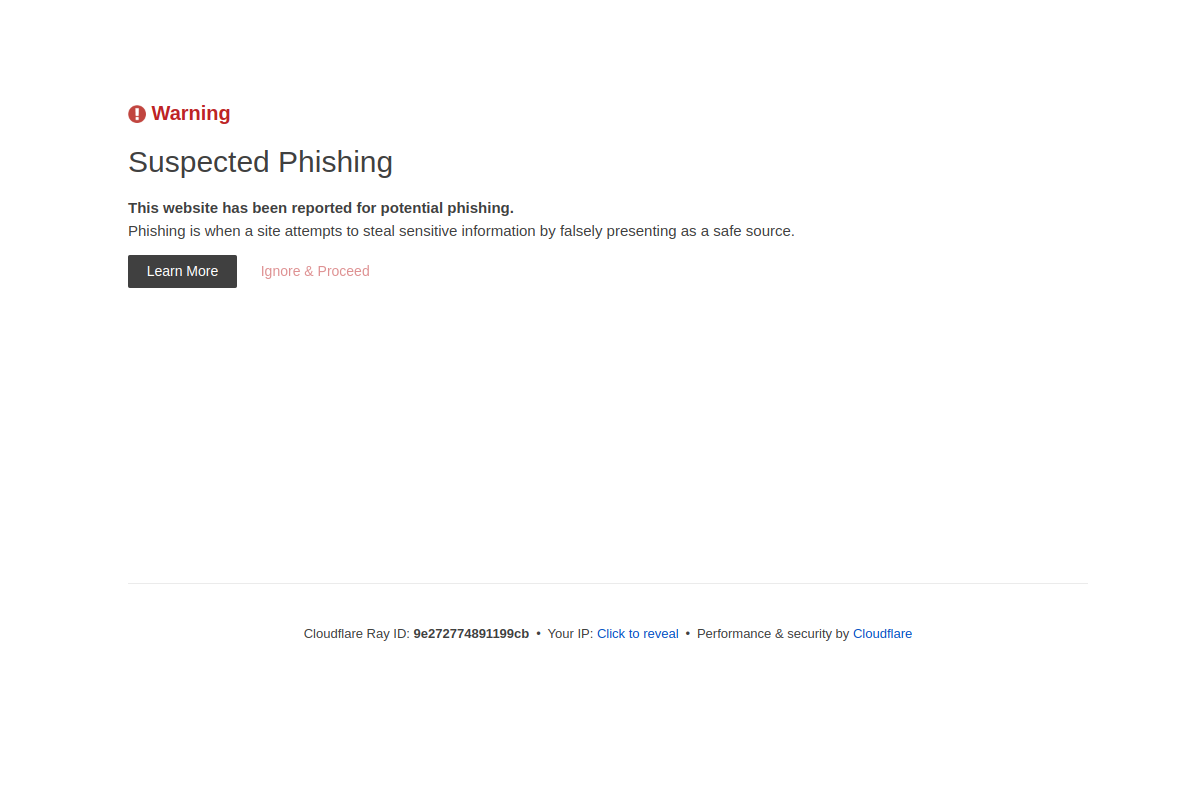The width and height of the screenshot is (1200, 800).
Task: Click the phishing definition sentence
Action: click(x=460, y=230)
